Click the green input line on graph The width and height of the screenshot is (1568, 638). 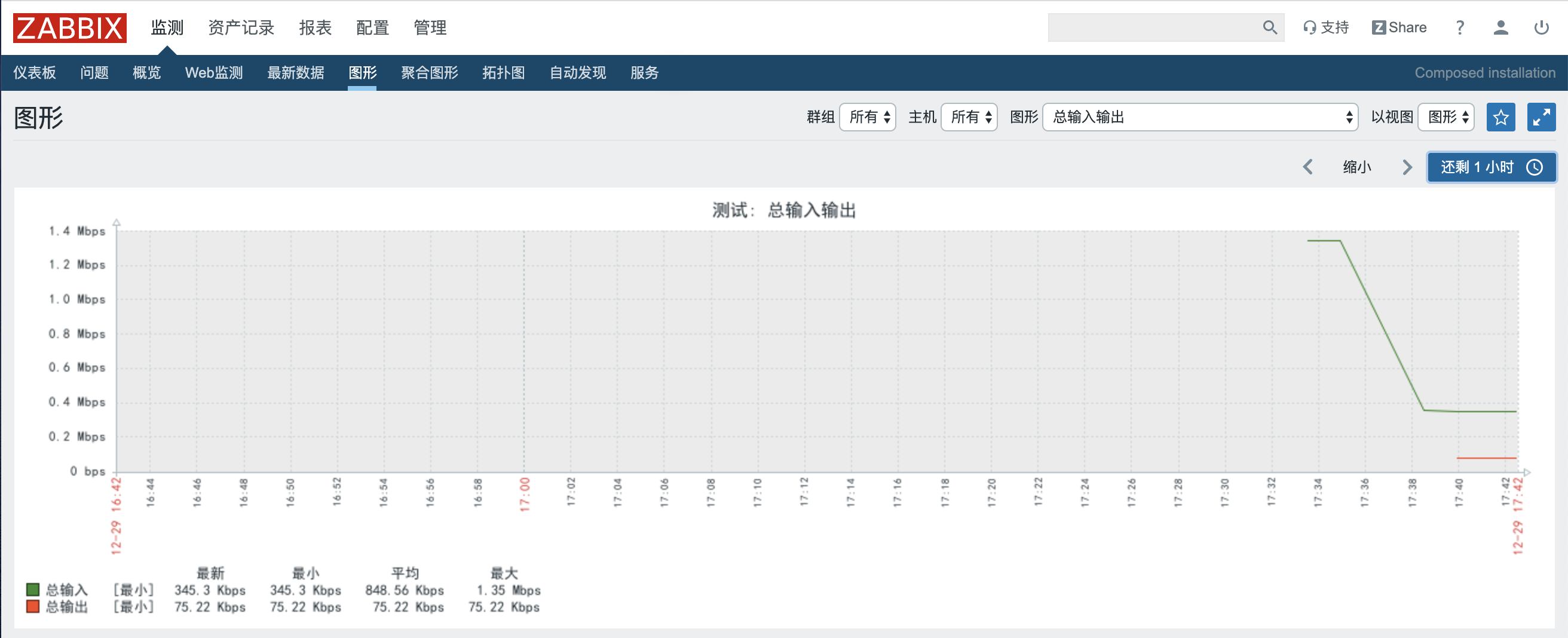pos(1382,326)
